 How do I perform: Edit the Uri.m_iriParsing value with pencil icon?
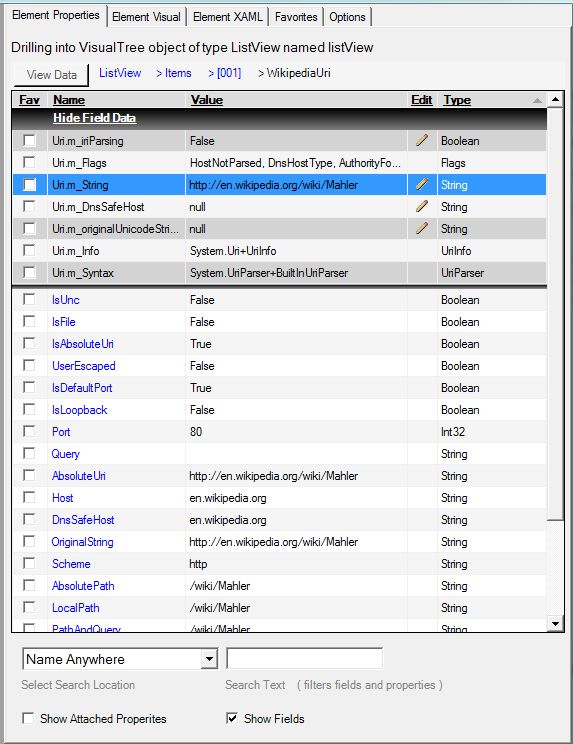pos(422,140)
